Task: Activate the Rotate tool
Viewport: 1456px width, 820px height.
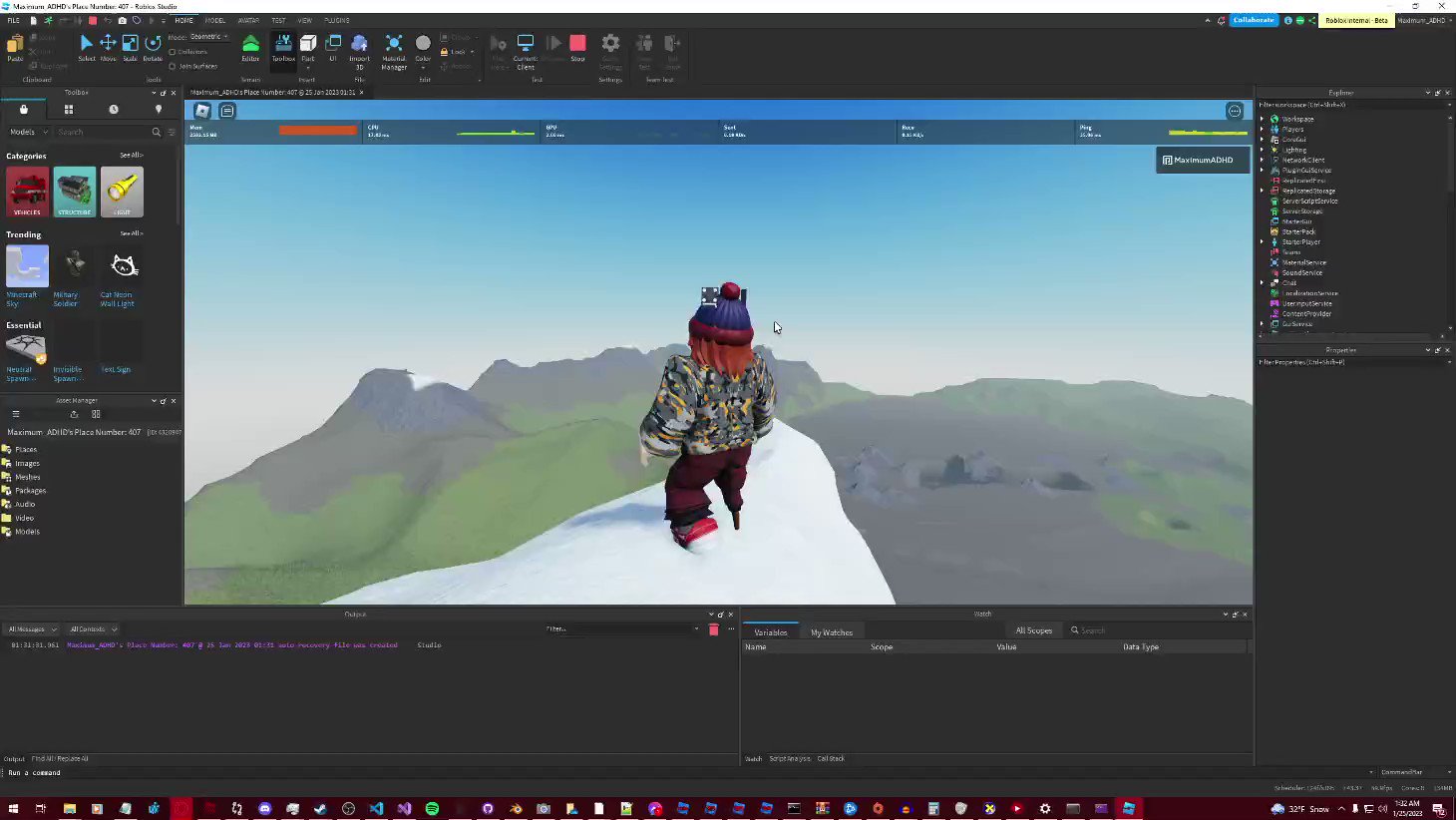Action: [x=153, y=47]
